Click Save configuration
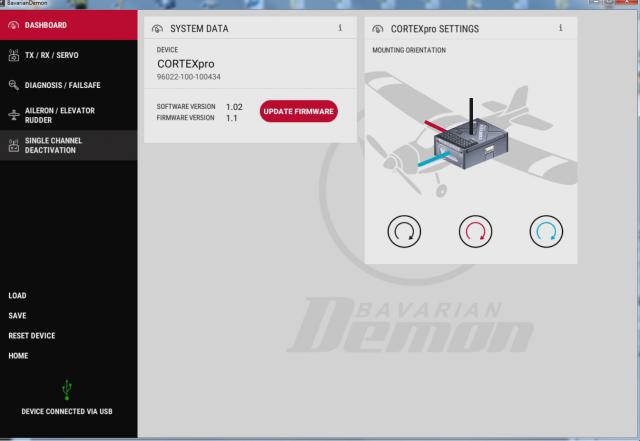The image size is (640, 441). (x=18, y=316)
